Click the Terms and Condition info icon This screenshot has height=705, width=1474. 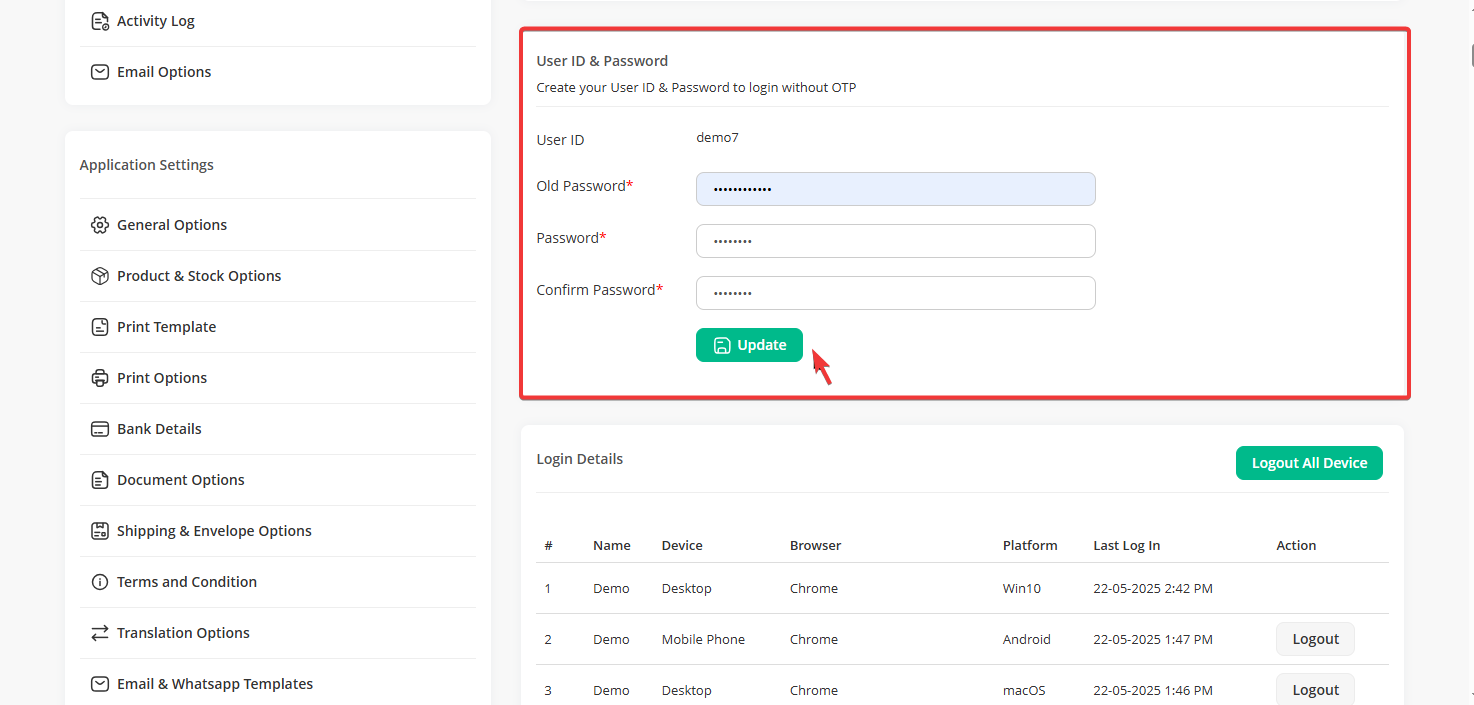pos(99,582)
